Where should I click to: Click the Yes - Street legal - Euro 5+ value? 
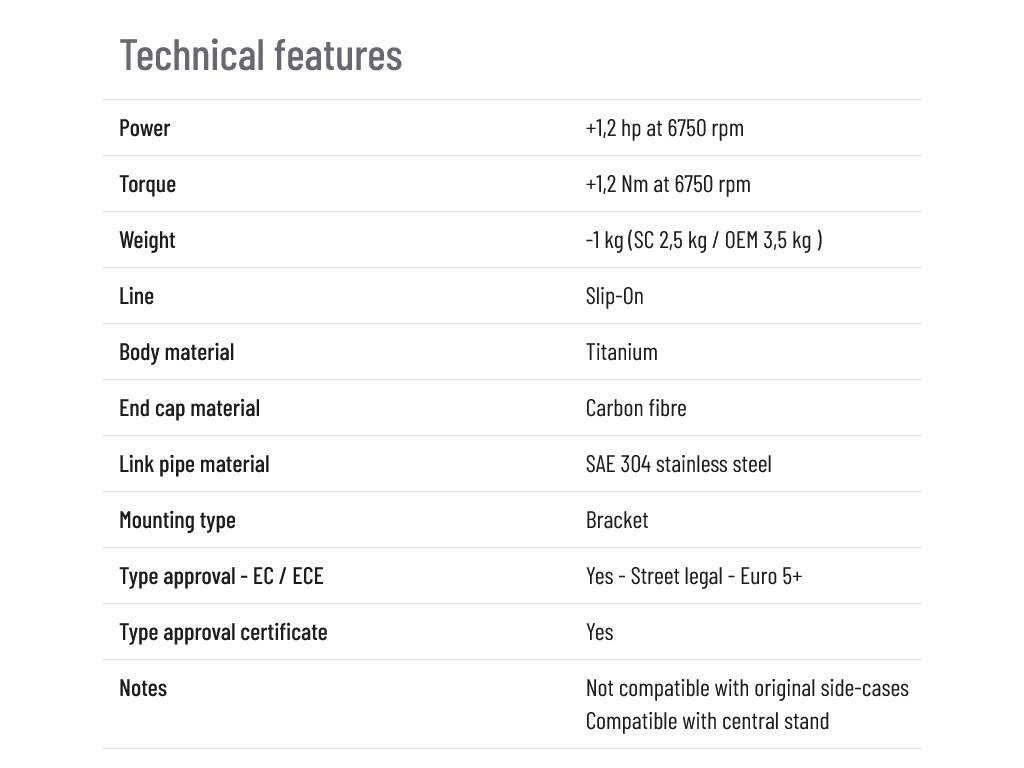[694, 576]
